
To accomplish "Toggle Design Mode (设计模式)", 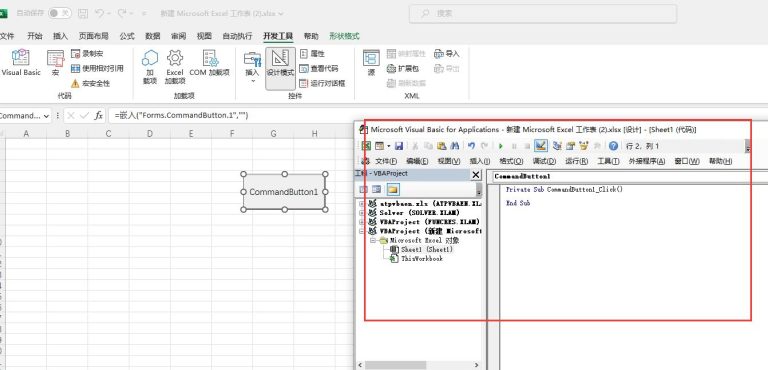I will (x=281, y=68).
